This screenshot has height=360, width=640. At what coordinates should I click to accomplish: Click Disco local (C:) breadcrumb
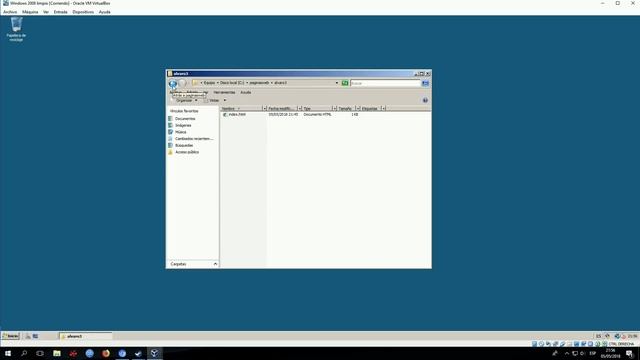point(232,83)
